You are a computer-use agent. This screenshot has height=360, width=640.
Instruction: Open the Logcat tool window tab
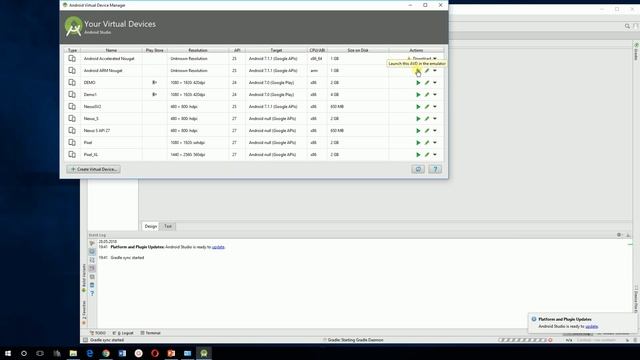[x=123, y=333]
